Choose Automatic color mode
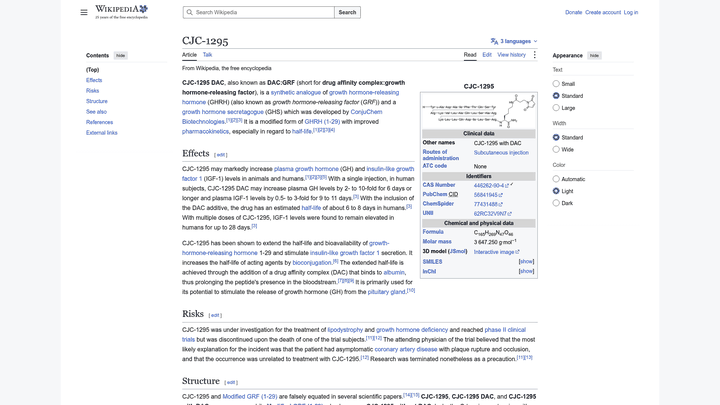The width and height of the screenshot is (720, 405). [556, 179]
